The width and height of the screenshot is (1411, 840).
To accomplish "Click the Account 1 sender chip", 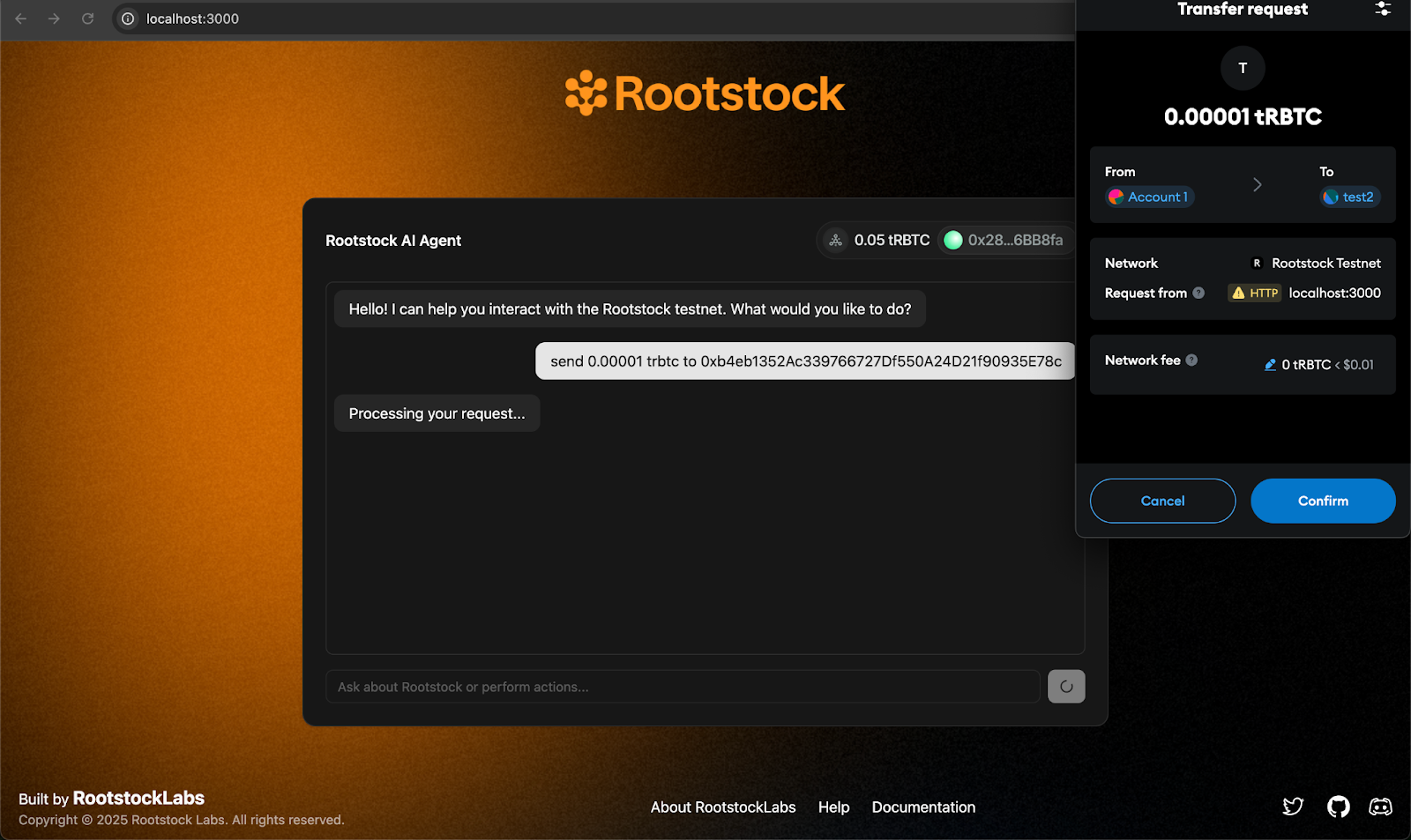I will click(x=1150, y=197).
